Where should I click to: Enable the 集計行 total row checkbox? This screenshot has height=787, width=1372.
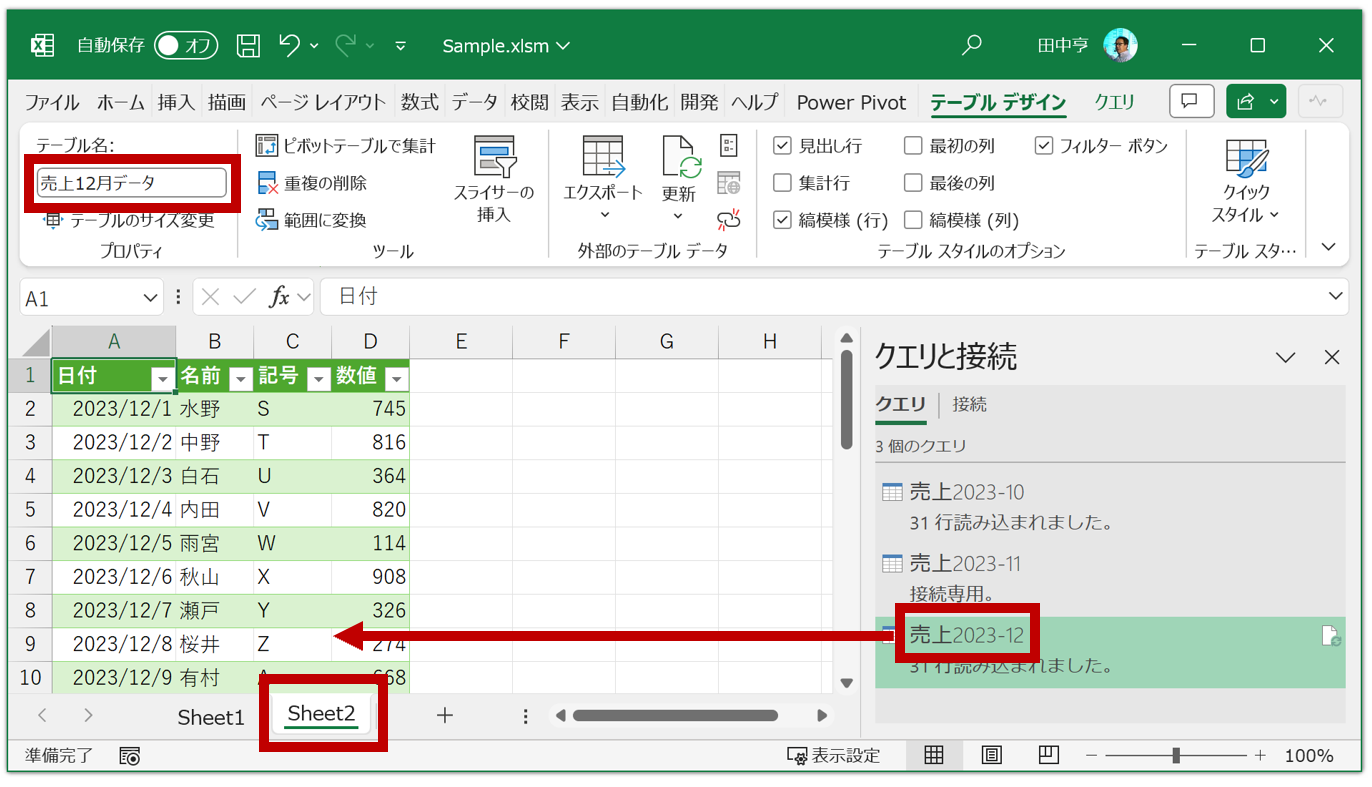click(x=783, y=183)
